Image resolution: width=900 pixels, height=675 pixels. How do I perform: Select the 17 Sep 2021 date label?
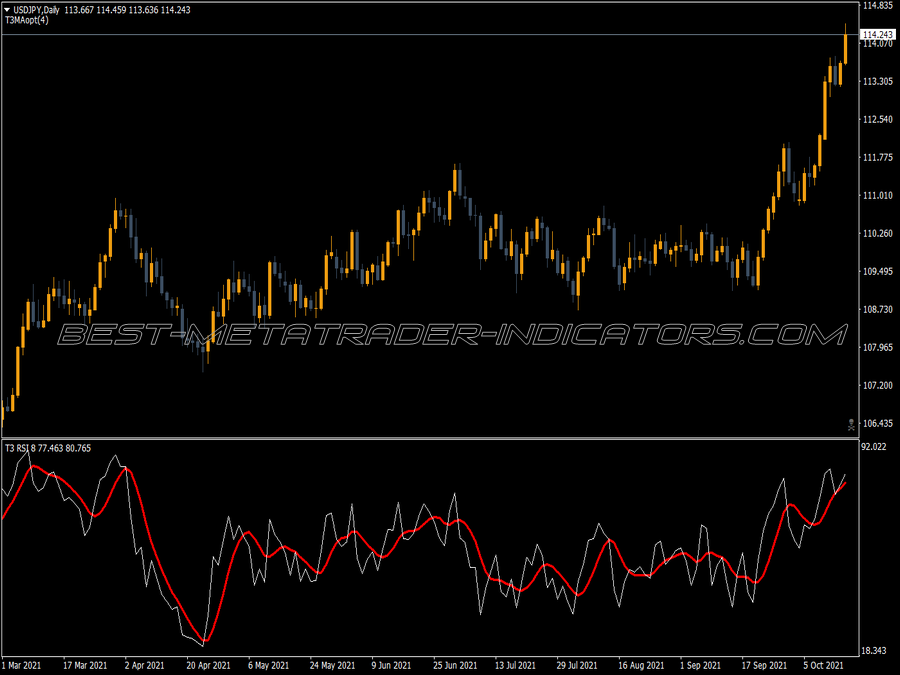[763, 666]
